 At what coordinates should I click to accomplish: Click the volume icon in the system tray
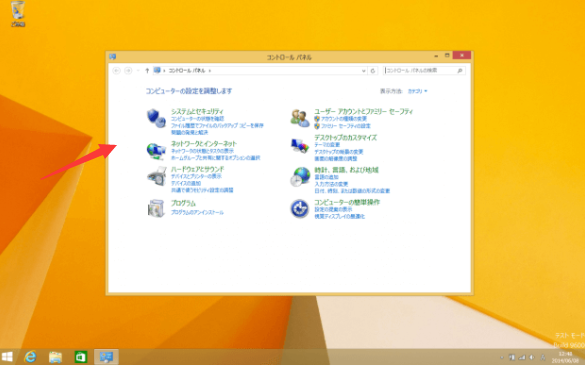tap(532, 357)
